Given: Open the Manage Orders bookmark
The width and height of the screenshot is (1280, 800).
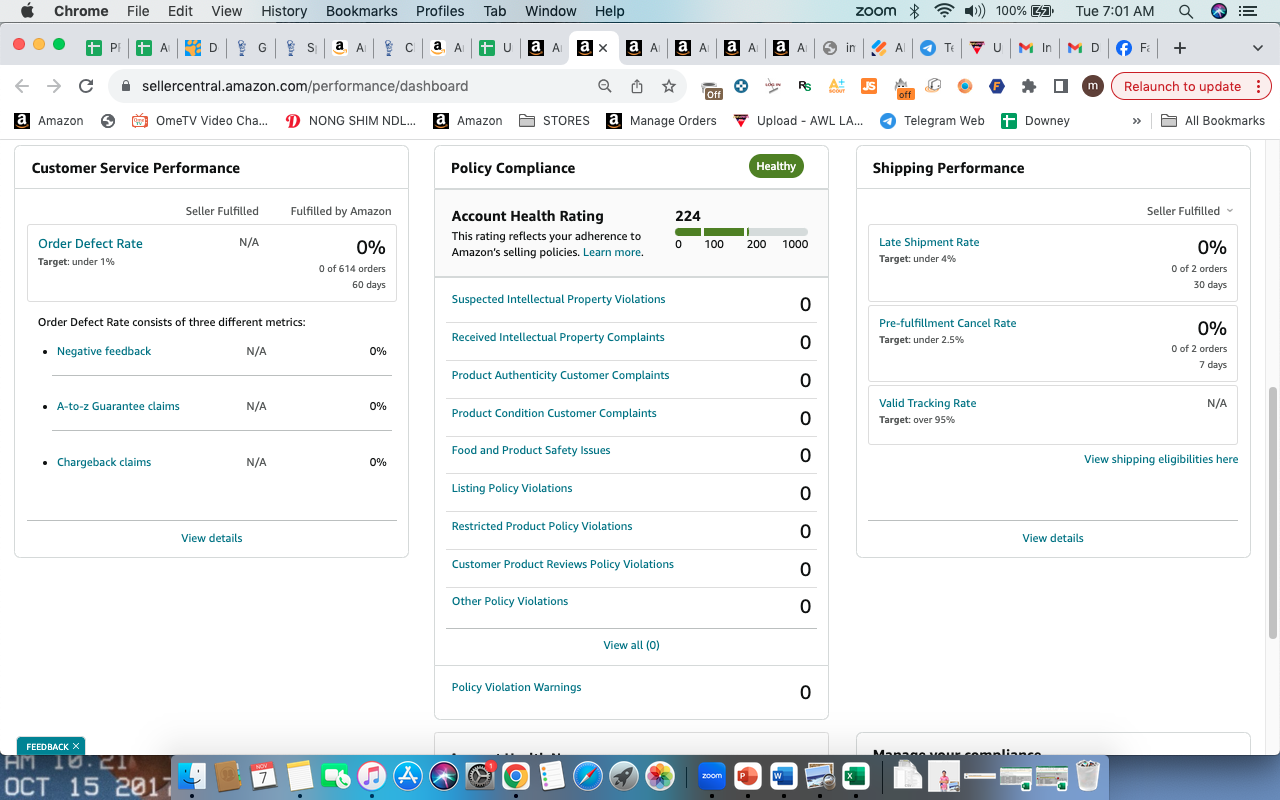Looking at the screenshot, I should point(661,121).
